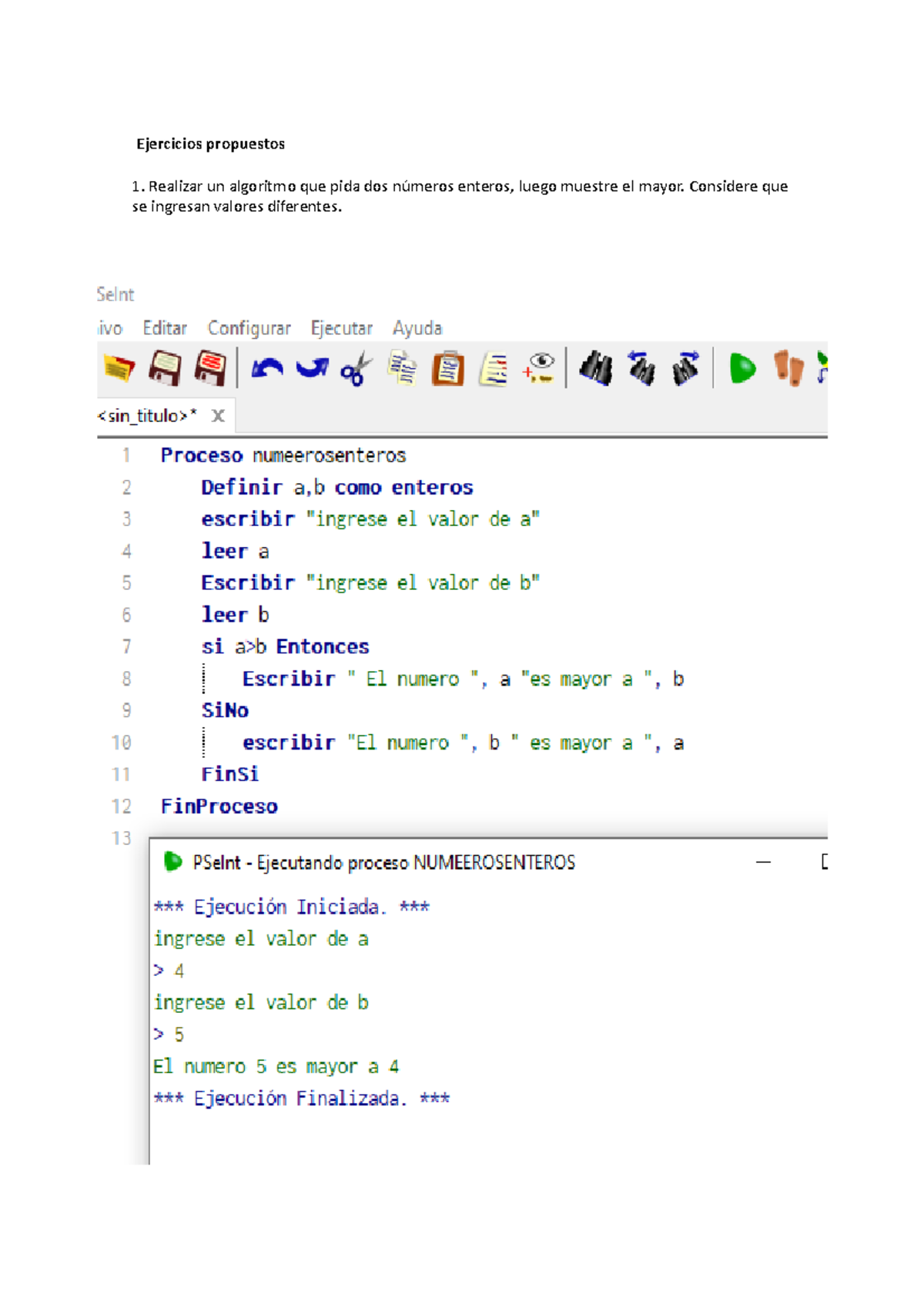This screenshot has width=924, height=1308.
Task: Click the indent-correct notepad icon
Action: (x=494, y=369)
